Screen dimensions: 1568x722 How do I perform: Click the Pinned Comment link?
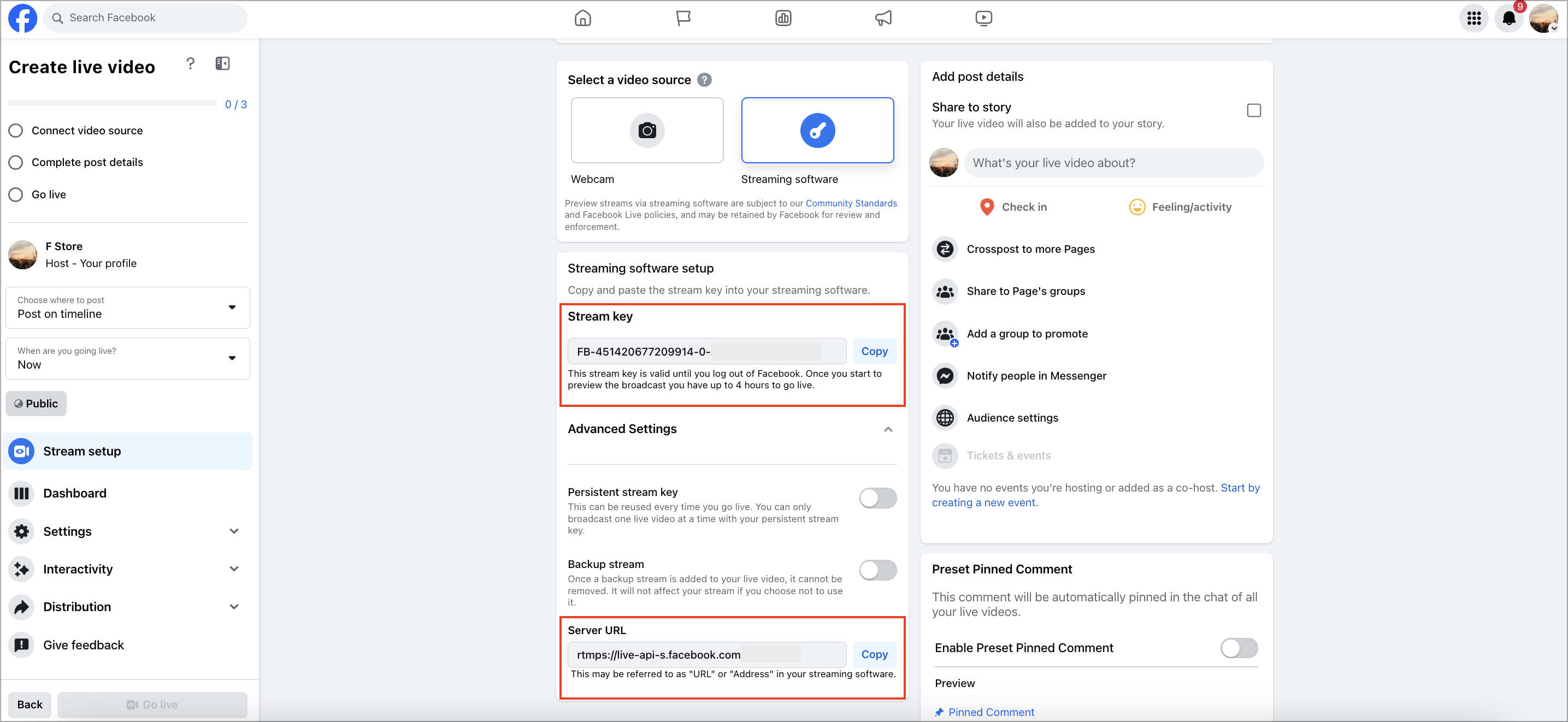[991, 712]
